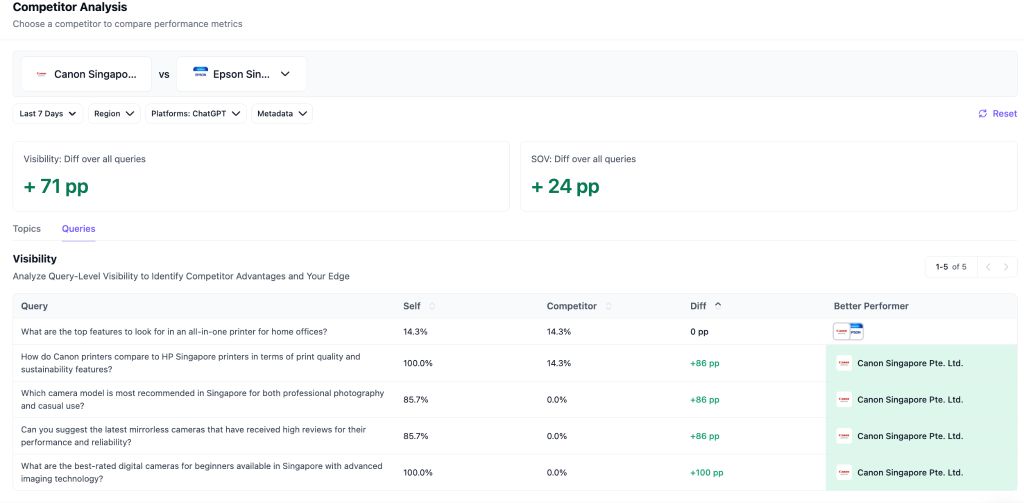The width and height of the screenshot is (1024, 503).
Task: Click the Canon logo in brand selector
Action: pos(41,74)
